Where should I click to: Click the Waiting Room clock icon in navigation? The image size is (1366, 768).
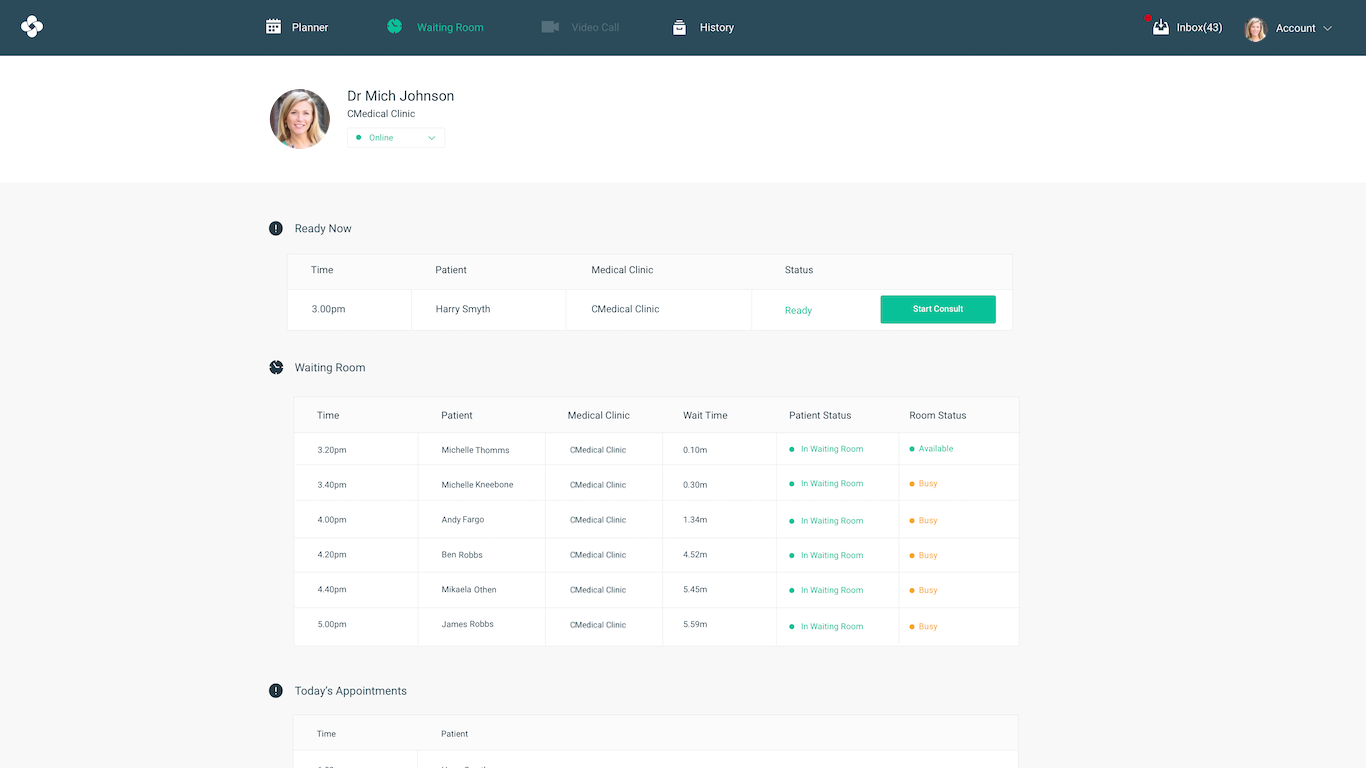[x=395, y=27]
